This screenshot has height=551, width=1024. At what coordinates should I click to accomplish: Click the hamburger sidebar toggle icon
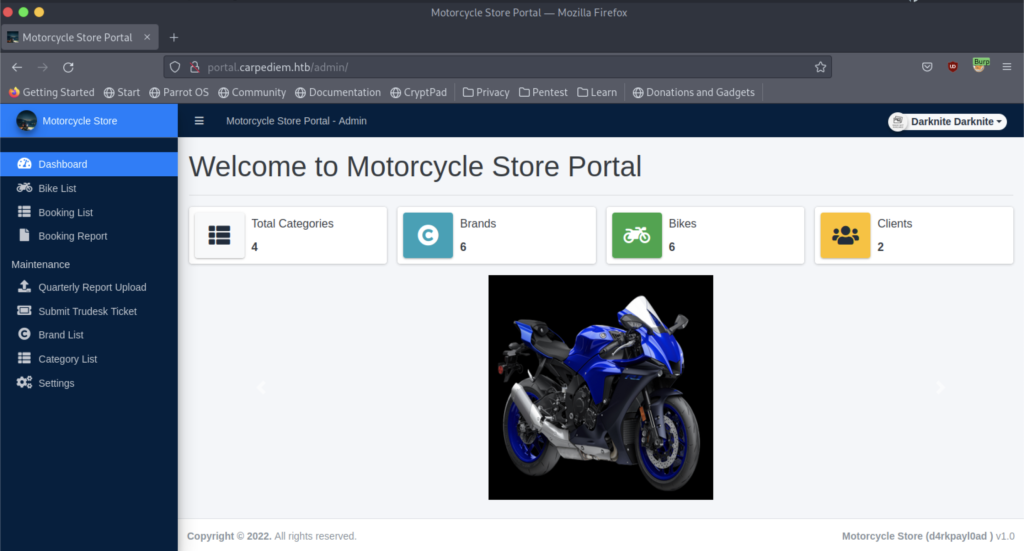click(199, 121)
